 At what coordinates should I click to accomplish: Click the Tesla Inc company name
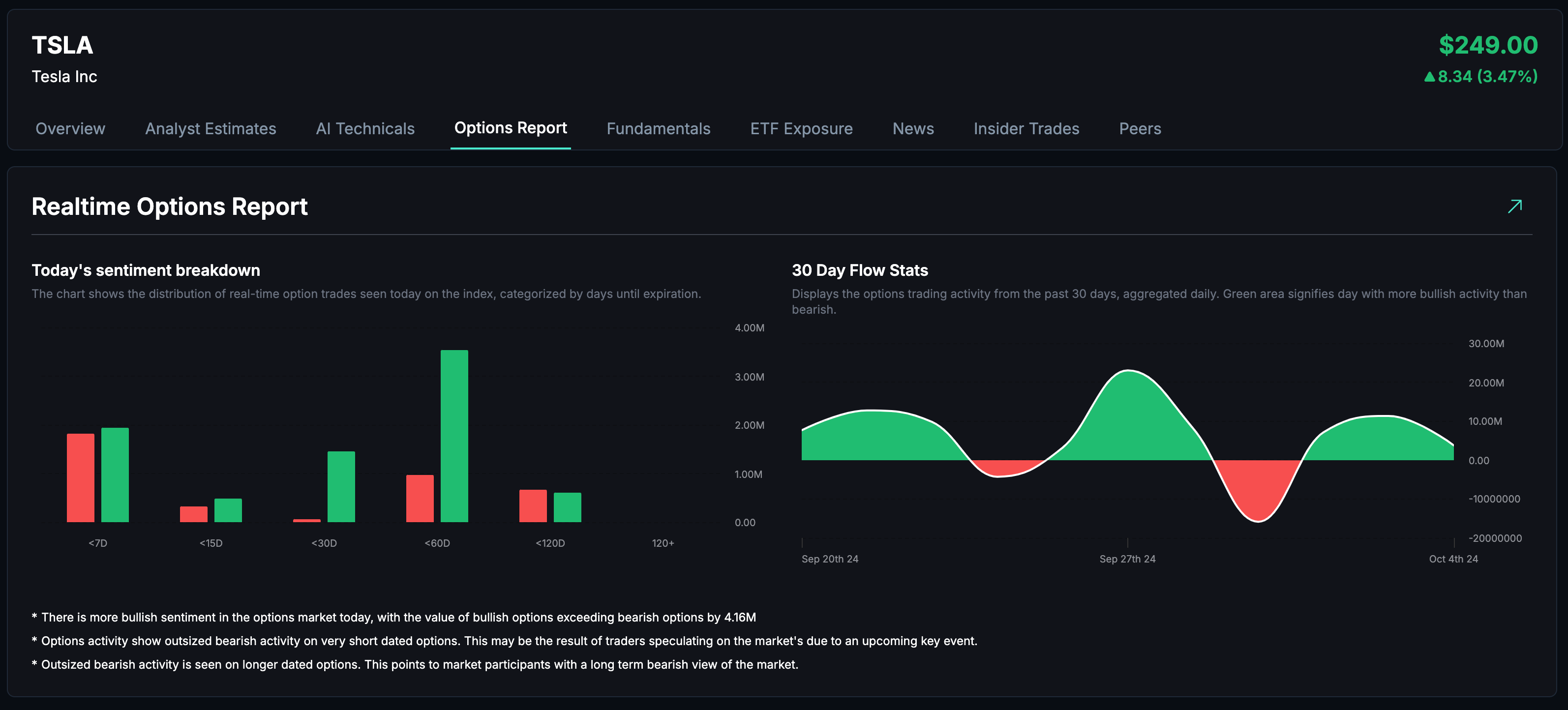point(64,77)
